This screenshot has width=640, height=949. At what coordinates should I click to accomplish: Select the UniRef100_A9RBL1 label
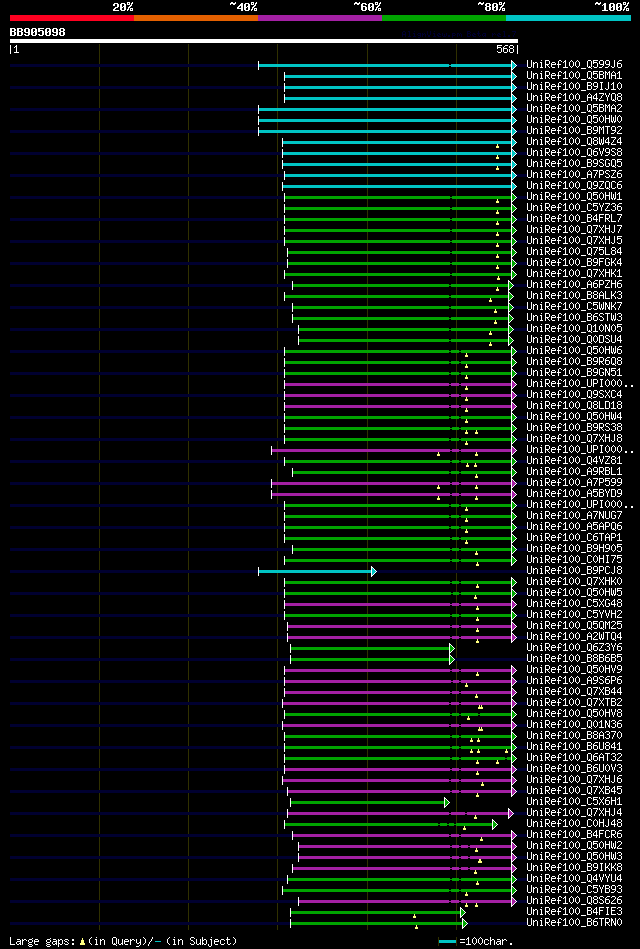575,472
